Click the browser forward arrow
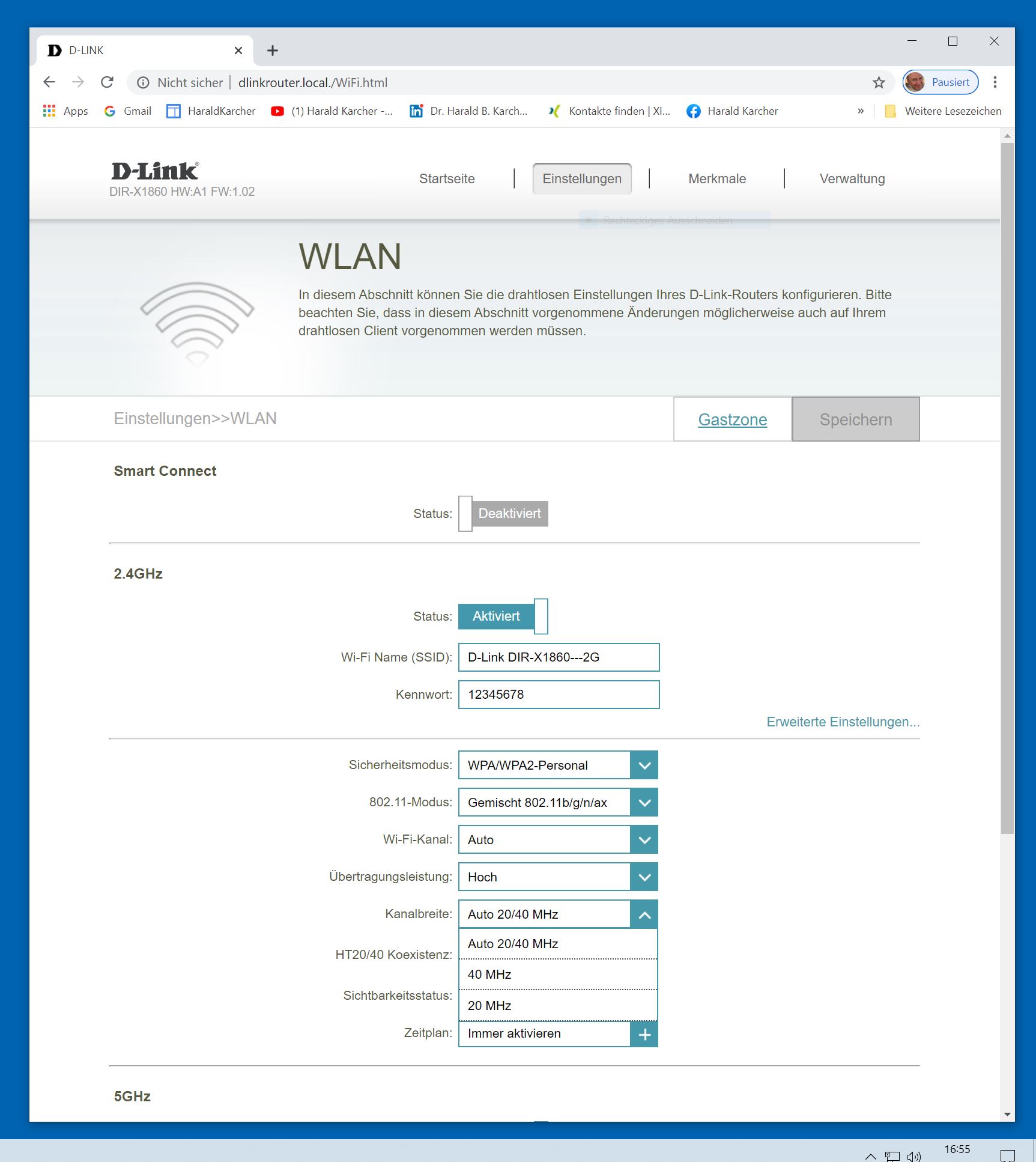 point(78,82)
